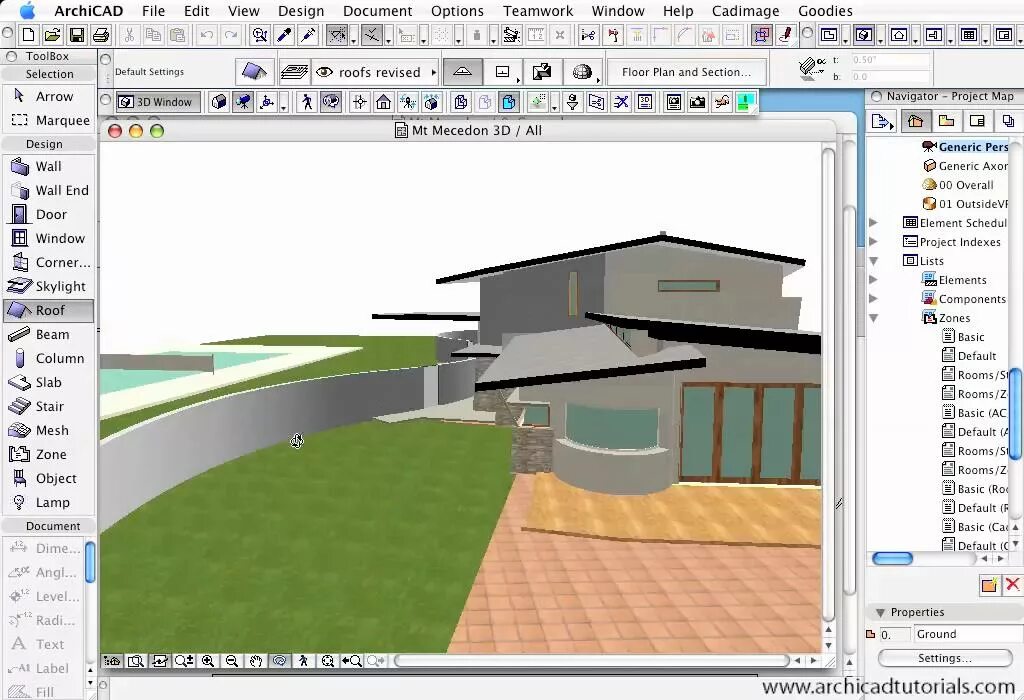Select the pan hand icon at window bottom
1024x700 pixels.
pyautogui.click(x=255, y=661)
